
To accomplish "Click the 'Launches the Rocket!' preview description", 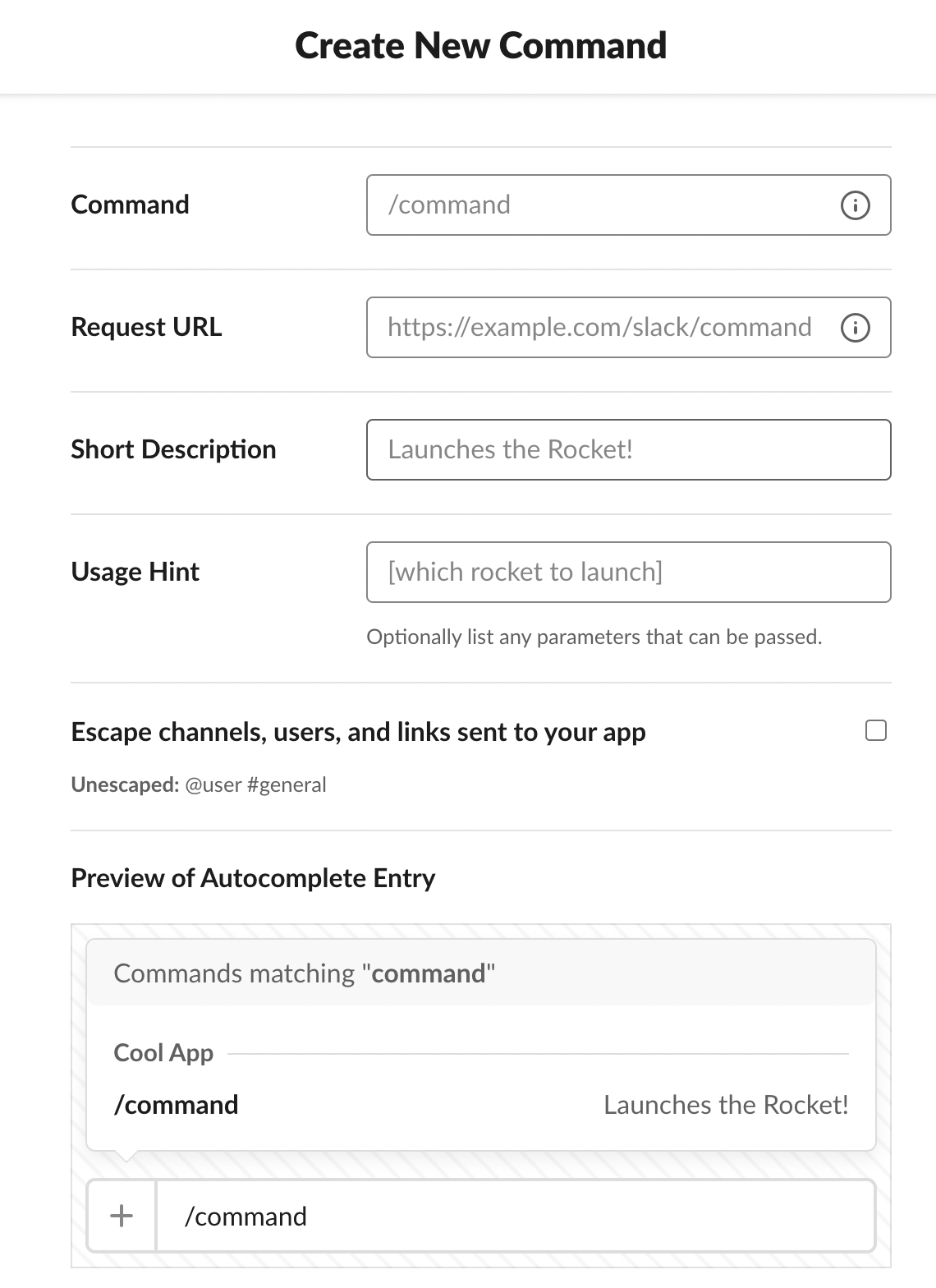I will coord(726,1104).
